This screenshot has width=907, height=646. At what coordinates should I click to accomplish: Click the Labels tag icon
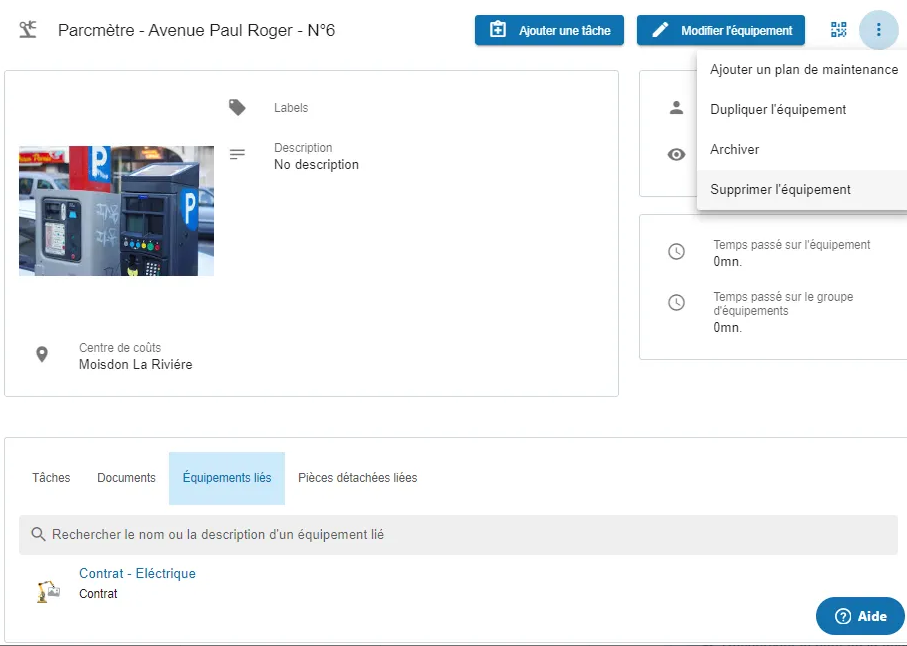click(x=237, y=108)
